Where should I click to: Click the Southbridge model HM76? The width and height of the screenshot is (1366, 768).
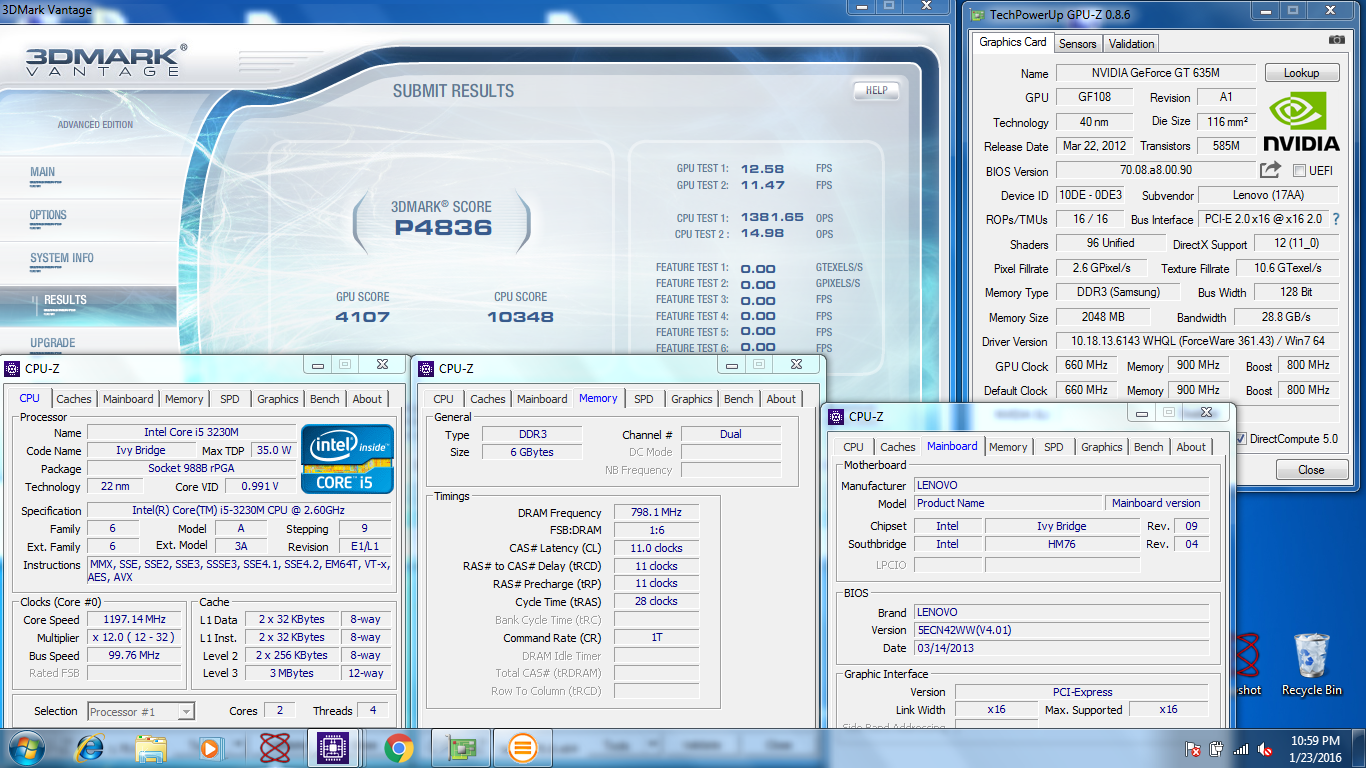click(x=1062, y=544)
